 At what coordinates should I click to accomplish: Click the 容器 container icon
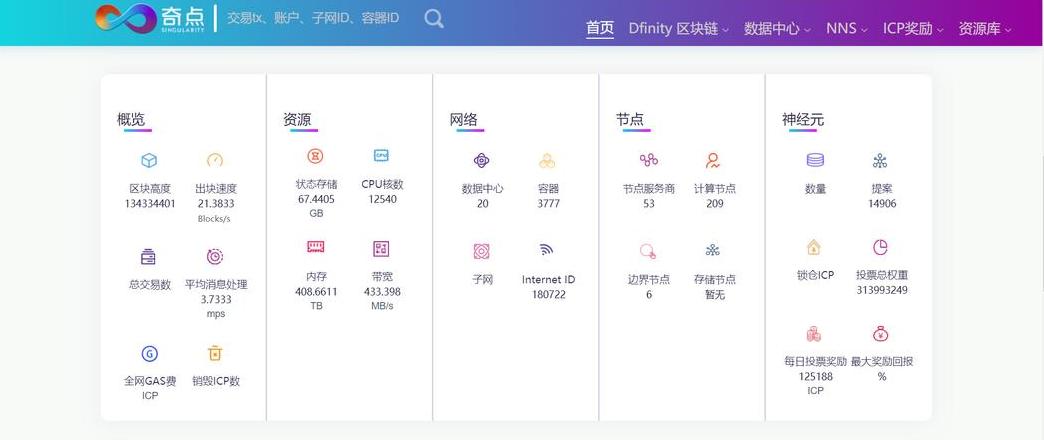(547, 160)
